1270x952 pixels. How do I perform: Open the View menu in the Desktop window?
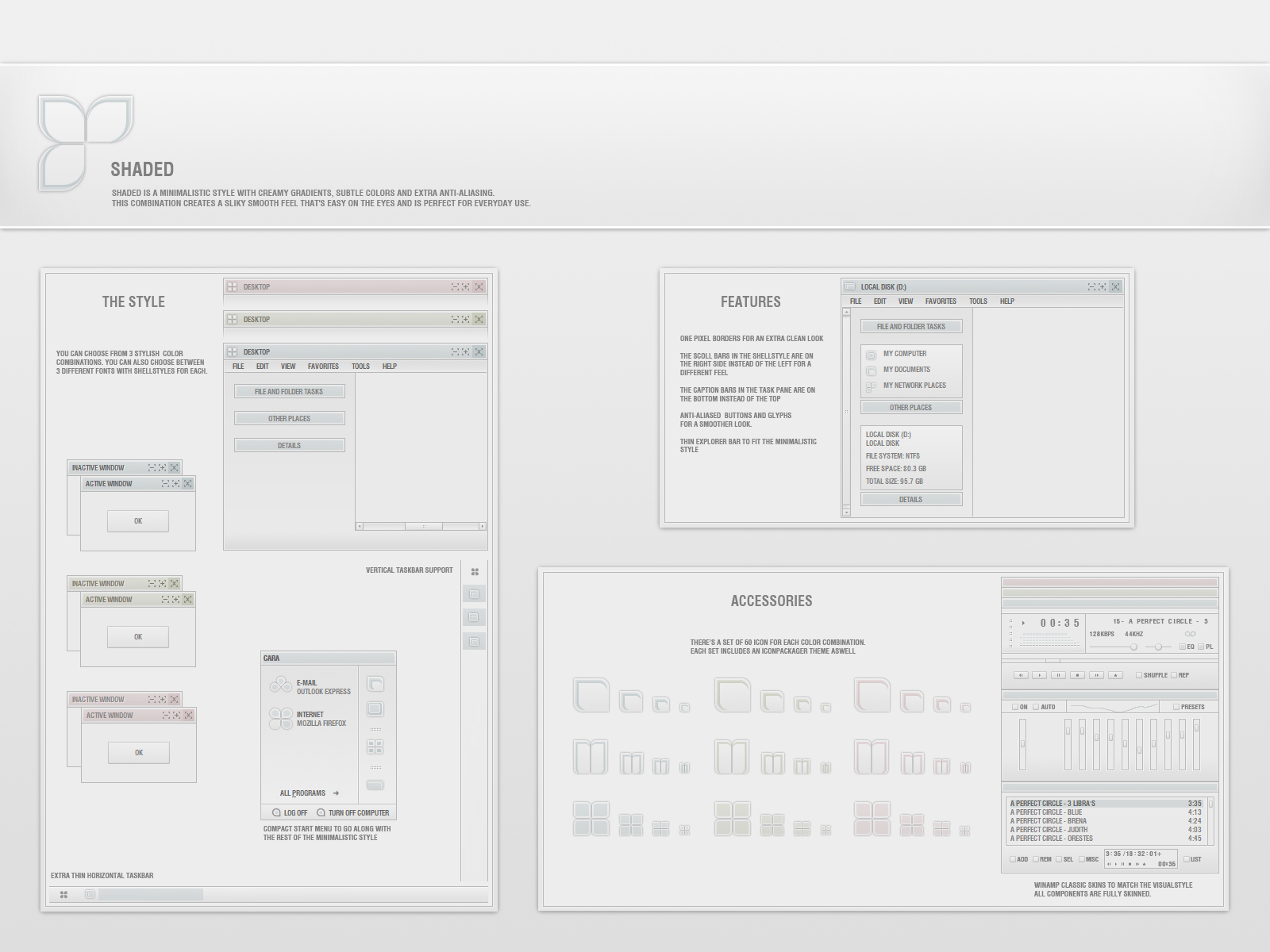click(288, 367)
